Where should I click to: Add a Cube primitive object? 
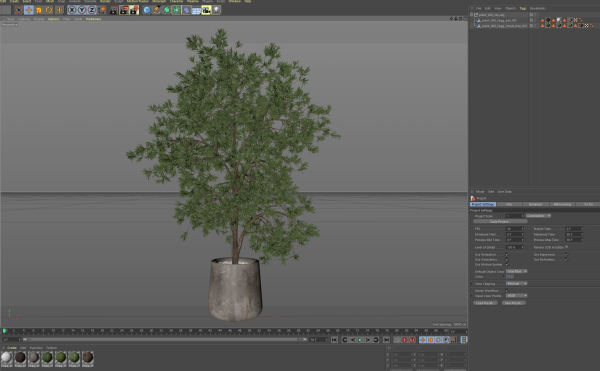click(x=147, y=10)
